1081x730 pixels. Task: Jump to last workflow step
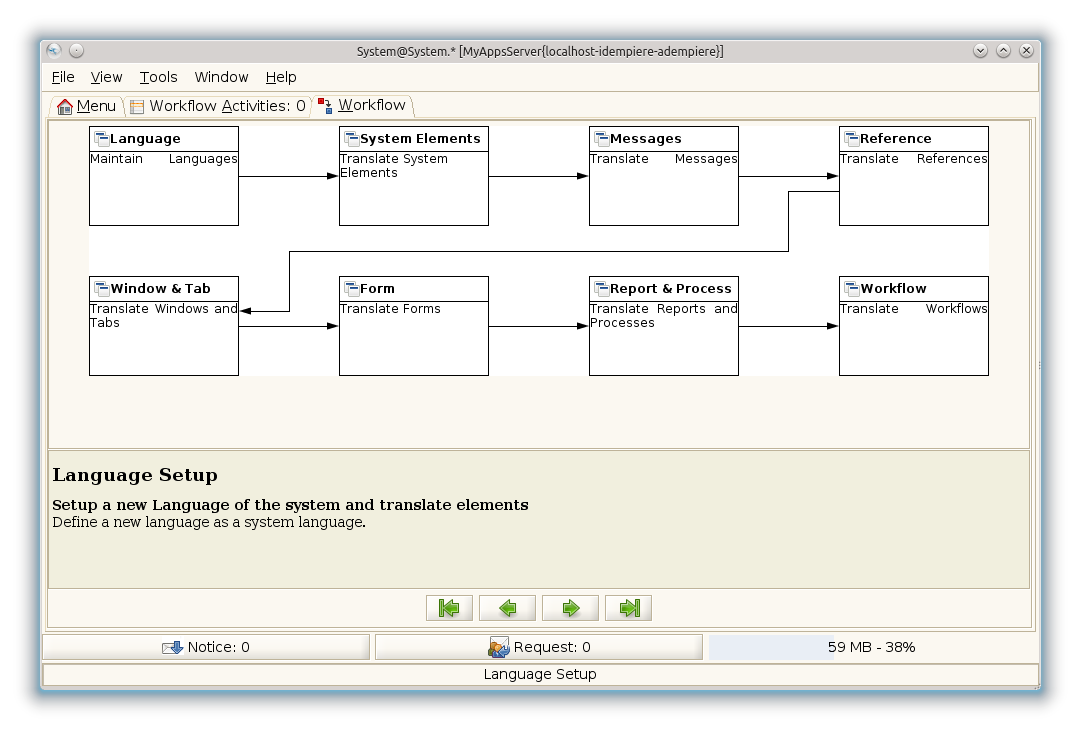point(628,608)
